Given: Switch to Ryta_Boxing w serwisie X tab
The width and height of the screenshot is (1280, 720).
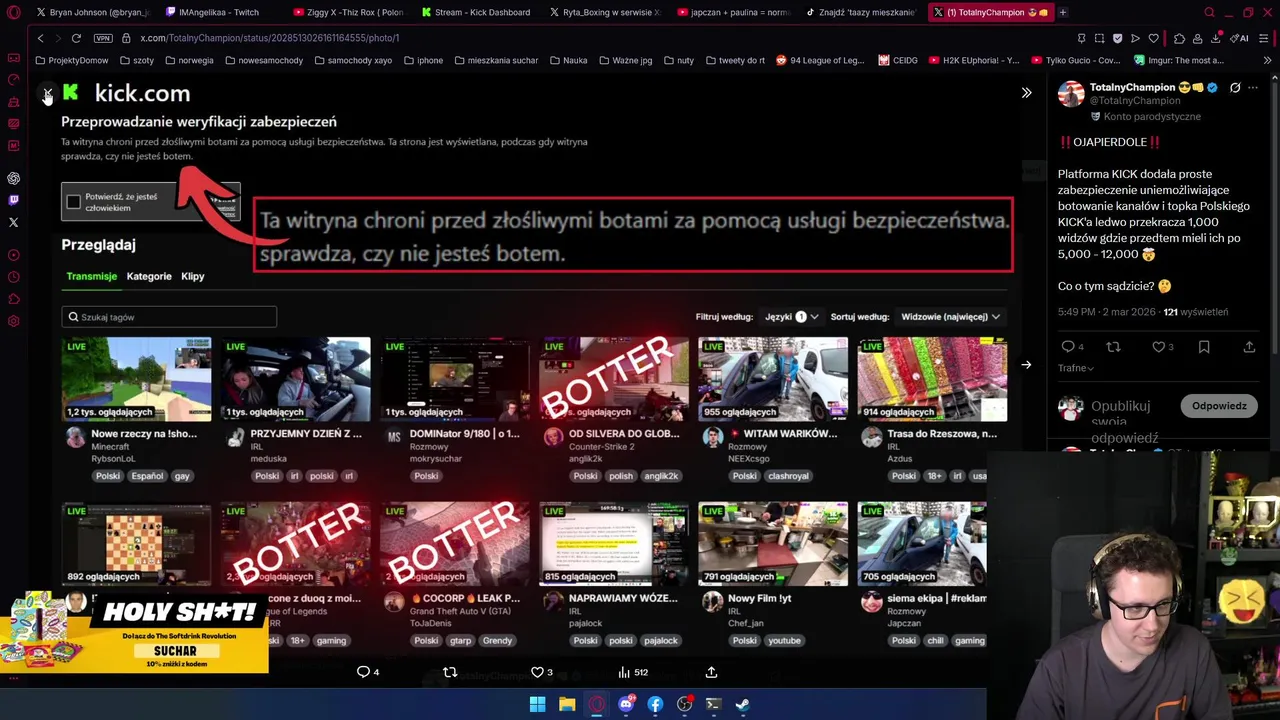Looking at the screenshot, I should 604,12.
